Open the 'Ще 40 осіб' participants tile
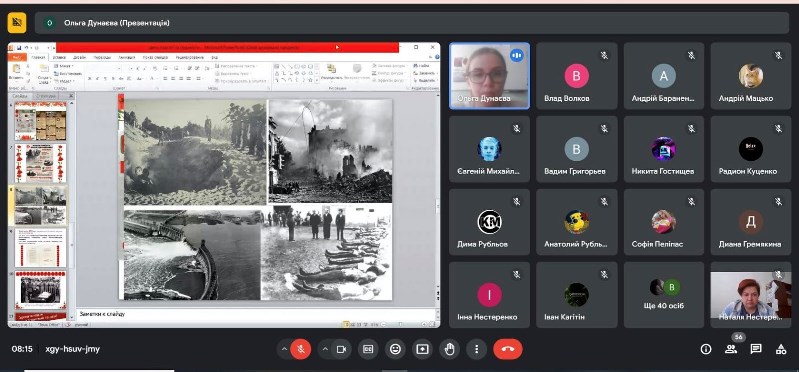 click(x=664, y=295)
